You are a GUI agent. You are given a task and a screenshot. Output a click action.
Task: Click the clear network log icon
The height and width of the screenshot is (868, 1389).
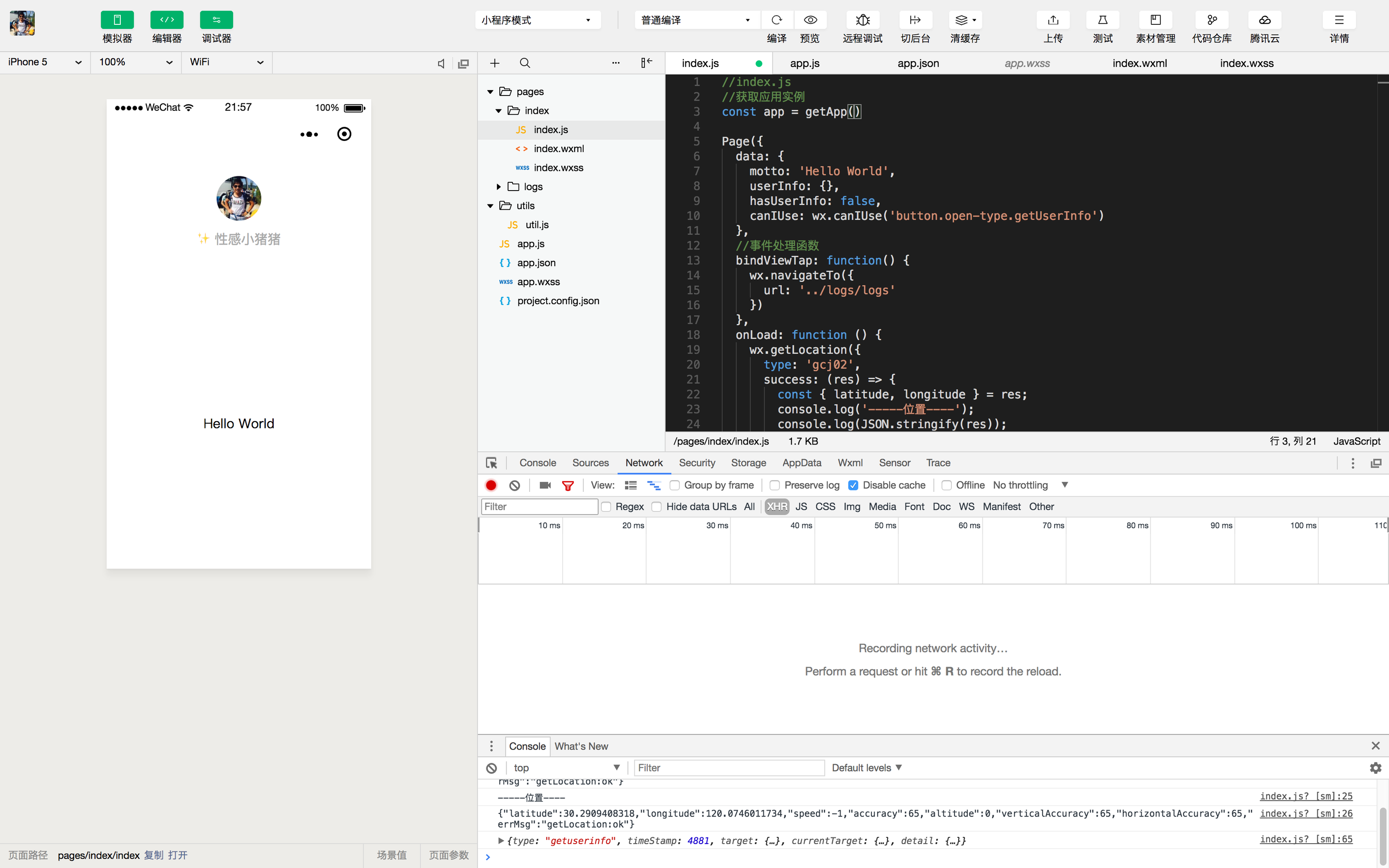tap(514, 485)
